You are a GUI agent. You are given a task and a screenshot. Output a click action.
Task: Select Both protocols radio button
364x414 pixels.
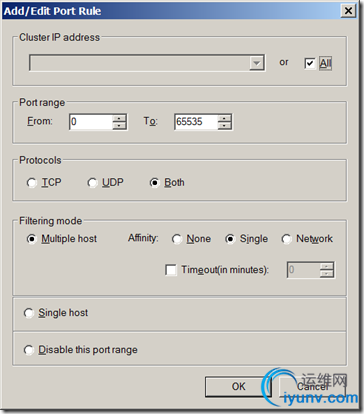click(154, 183)
